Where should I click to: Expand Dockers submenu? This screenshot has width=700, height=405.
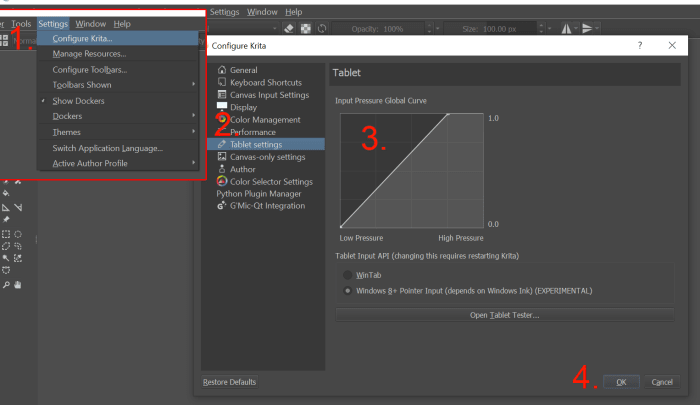(118, 116)
